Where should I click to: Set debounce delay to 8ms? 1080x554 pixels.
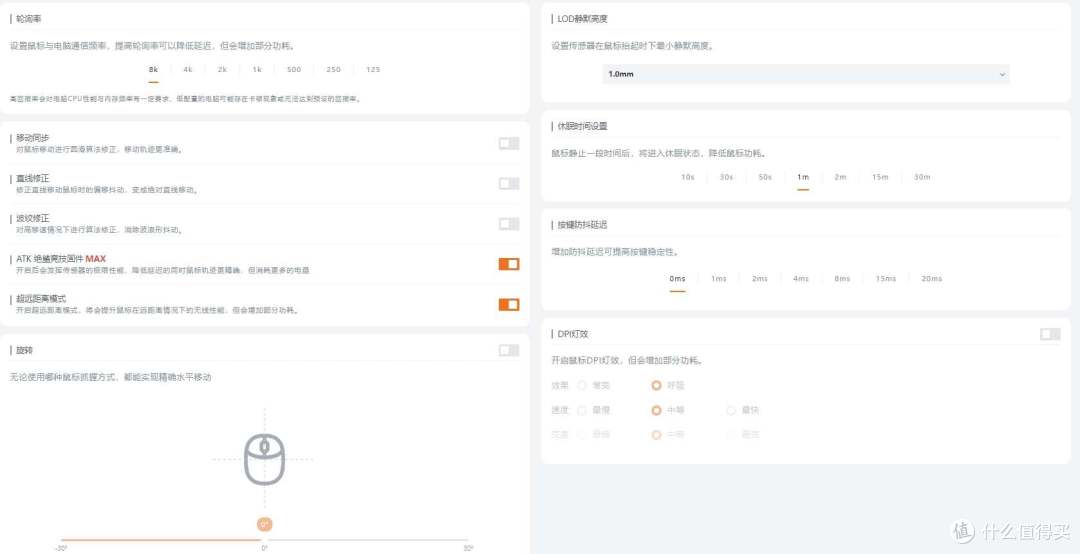(842, 278)
